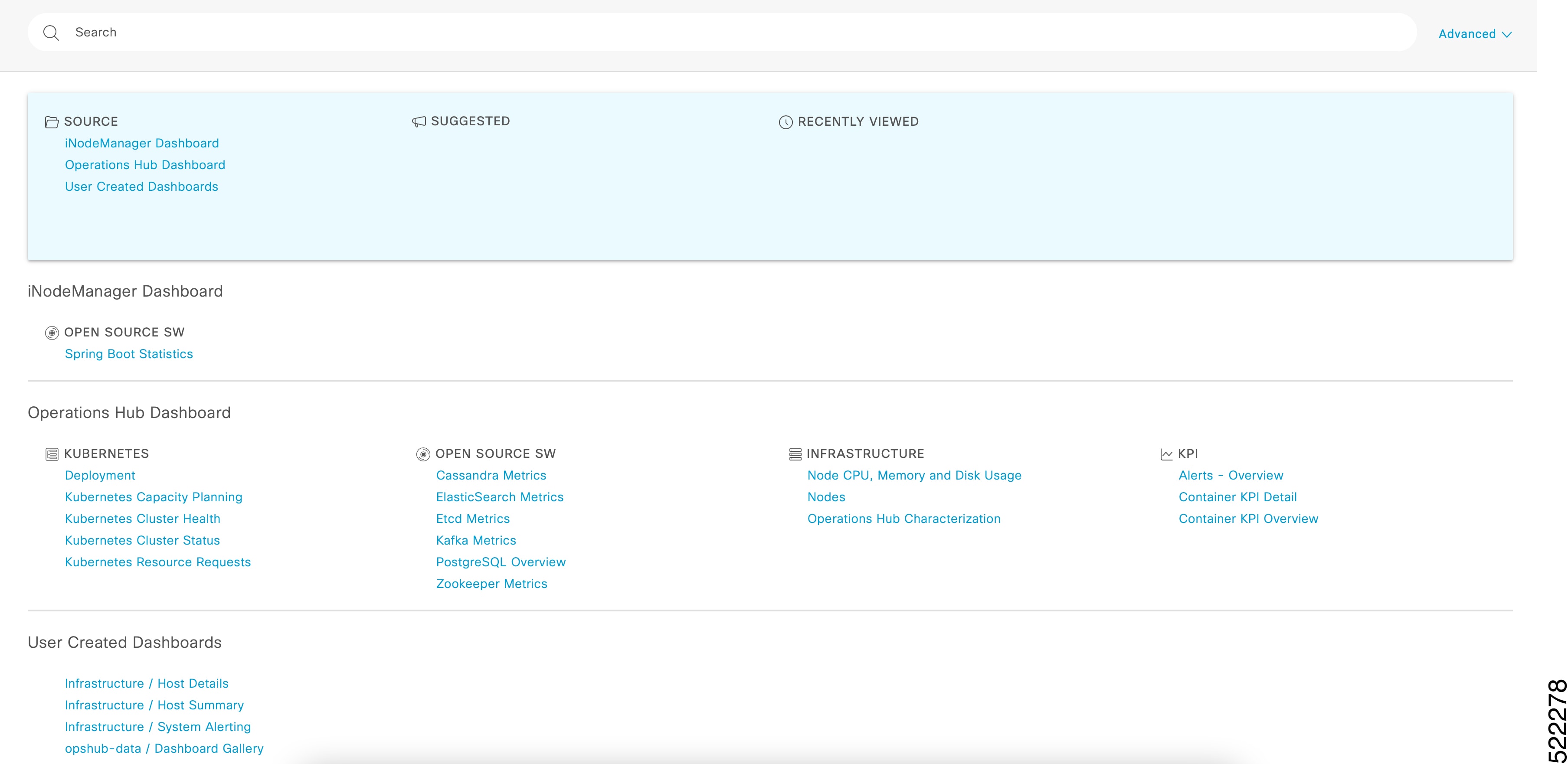Open Kubernetes Resource Requests

coord(157,563)
